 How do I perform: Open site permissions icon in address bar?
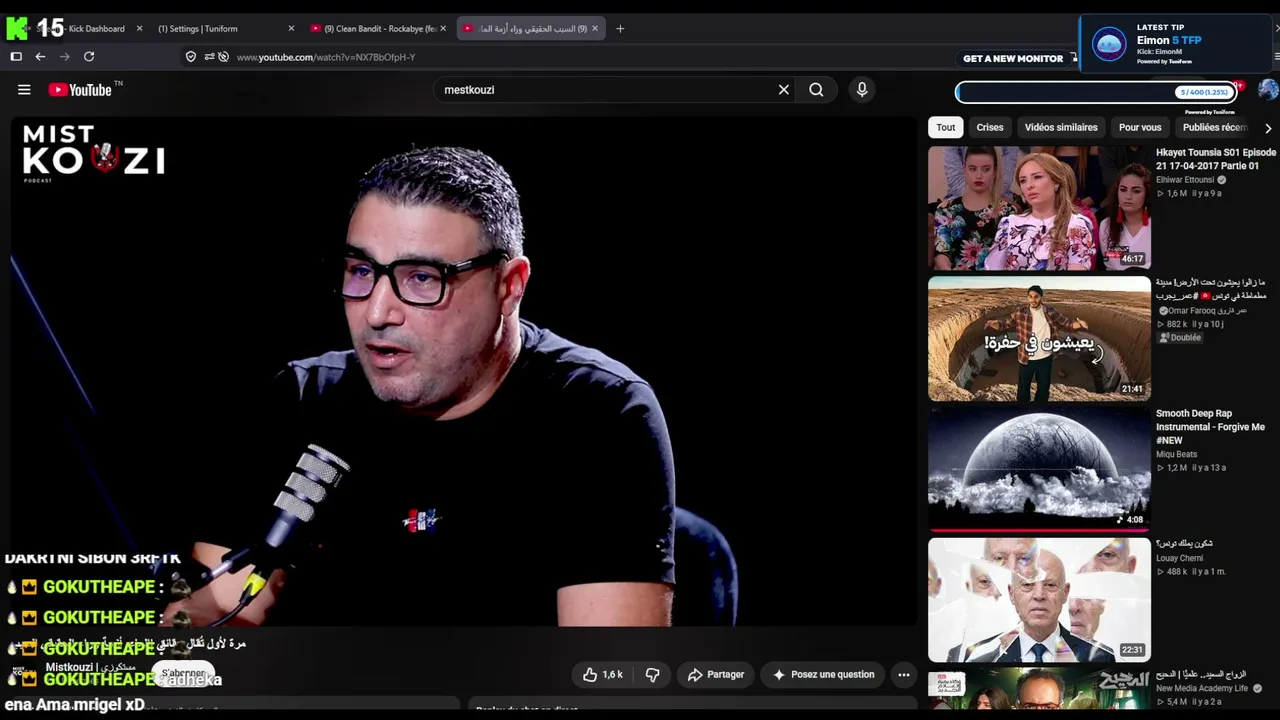pos(209,57)
